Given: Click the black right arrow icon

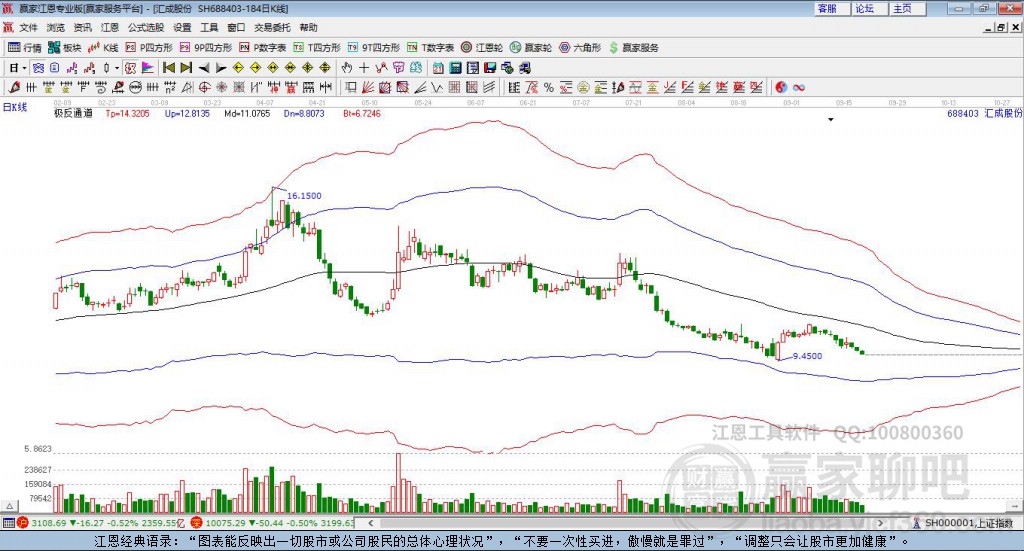Looking at the screenshot, I should click(x=221, y=68).
